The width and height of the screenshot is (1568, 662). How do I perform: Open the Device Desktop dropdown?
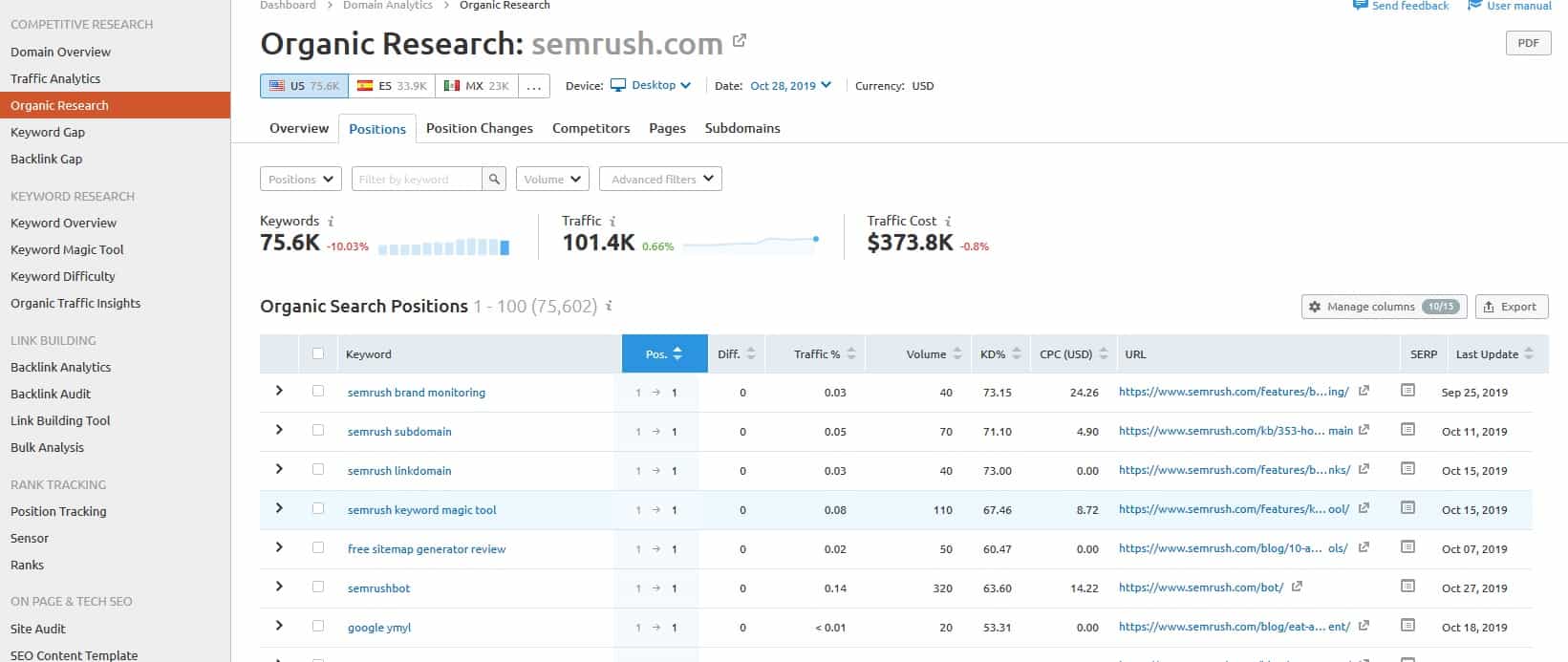coord(651,86)
